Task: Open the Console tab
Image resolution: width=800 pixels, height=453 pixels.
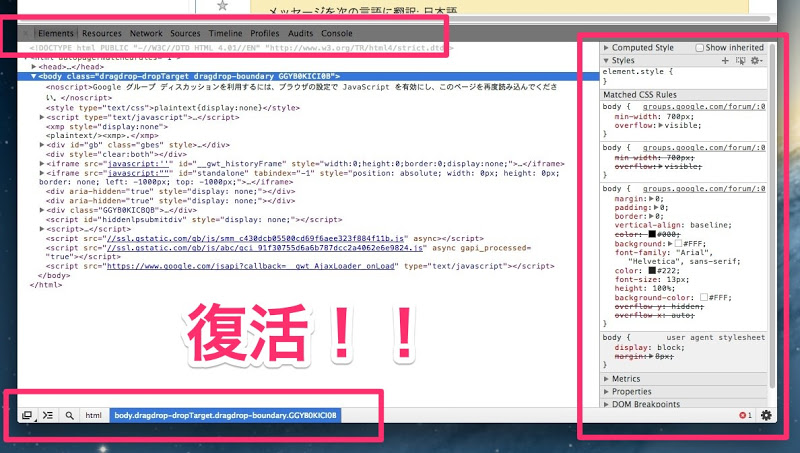Action: [337, 33]
